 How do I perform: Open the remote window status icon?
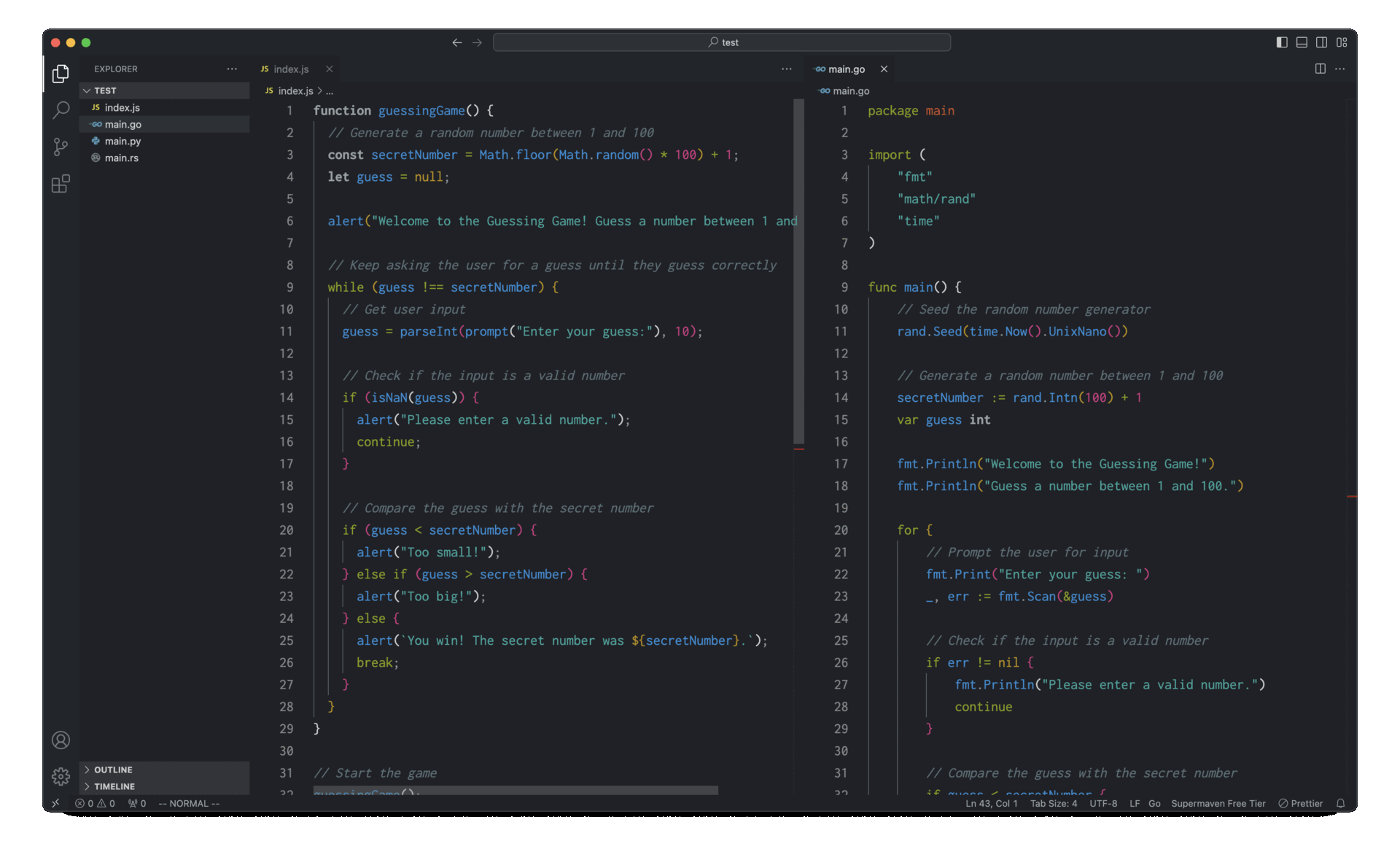point(55,803)
